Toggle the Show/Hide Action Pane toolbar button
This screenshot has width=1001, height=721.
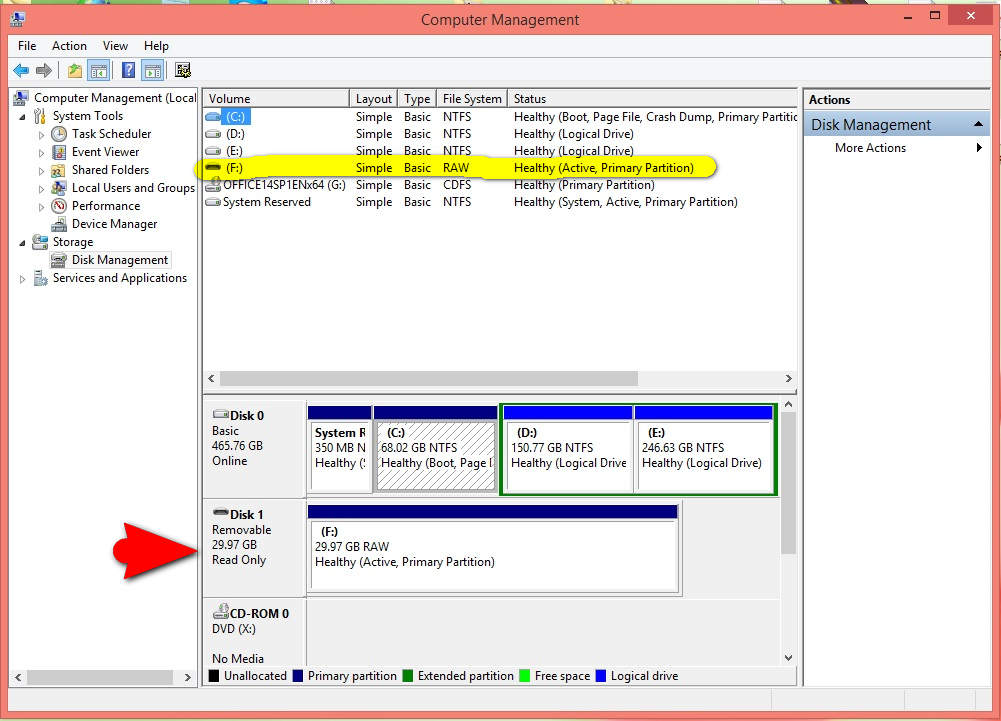(x=152, y=70)
